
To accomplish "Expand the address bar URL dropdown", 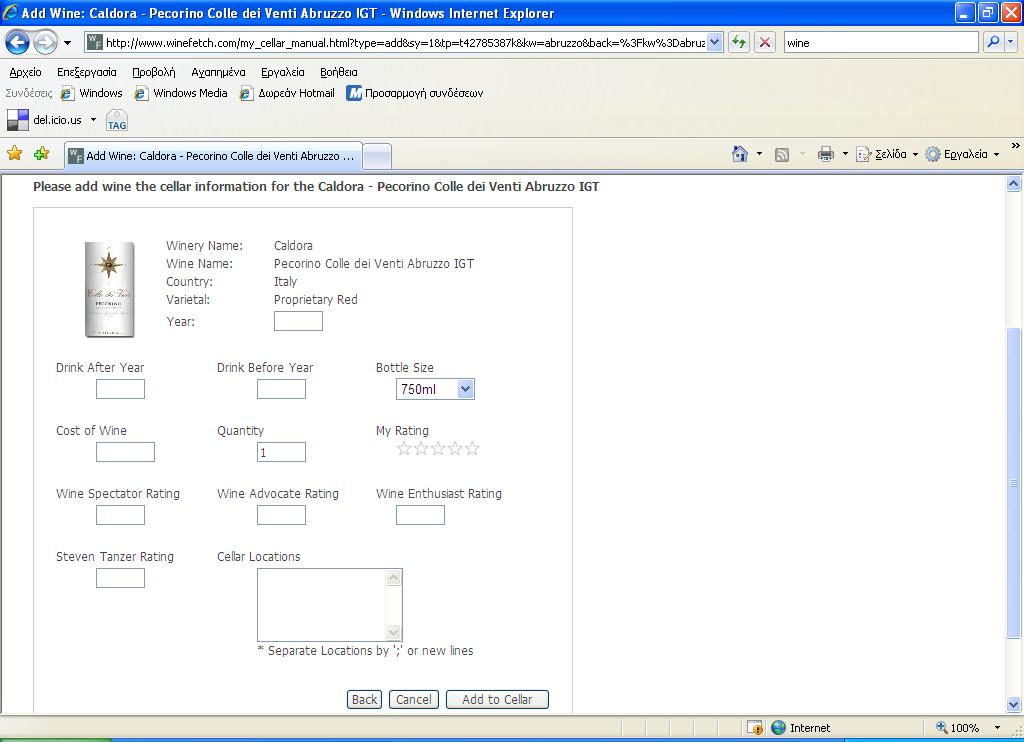I will pyautogui.click(x=714, y=42).
